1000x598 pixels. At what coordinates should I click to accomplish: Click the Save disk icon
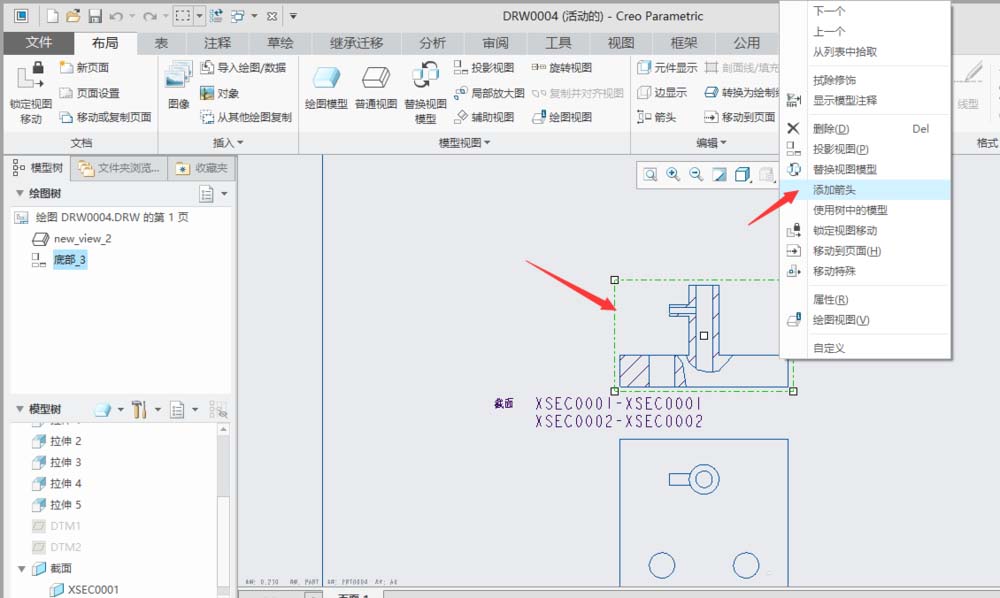pyautogui.click(x=95, y=16)
